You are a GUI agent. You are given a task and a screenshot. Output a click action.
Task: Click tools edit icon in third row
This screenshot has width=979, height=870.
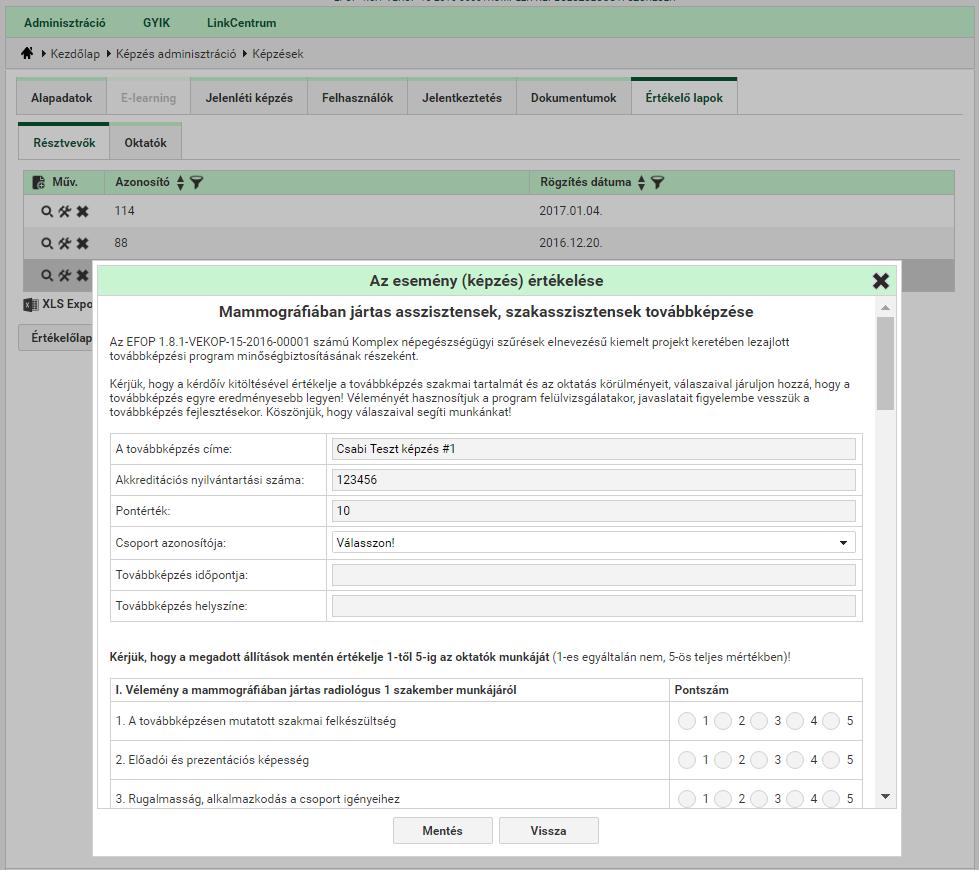pyautogui.click(x=64, y=275)
